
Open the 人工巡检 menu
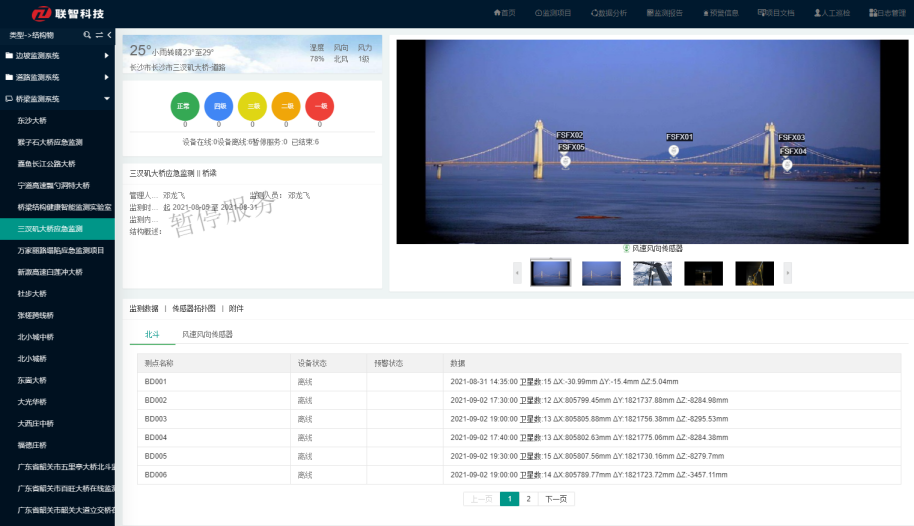coord(832,13)
